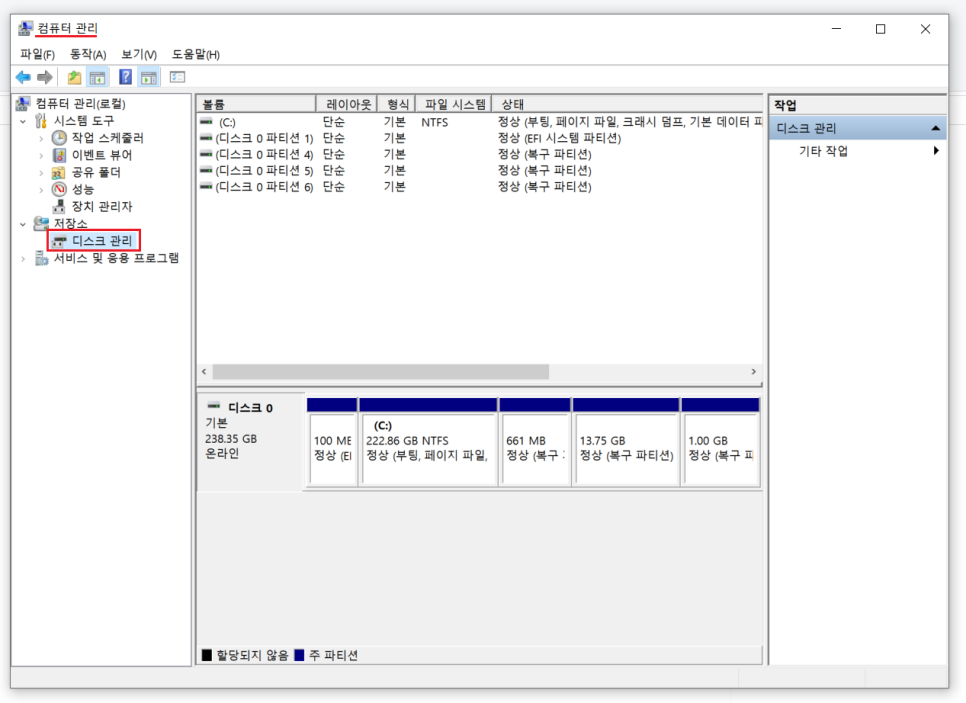
Task: Select 장치 관리자 tree item
Action: click(x=102, y=206)
